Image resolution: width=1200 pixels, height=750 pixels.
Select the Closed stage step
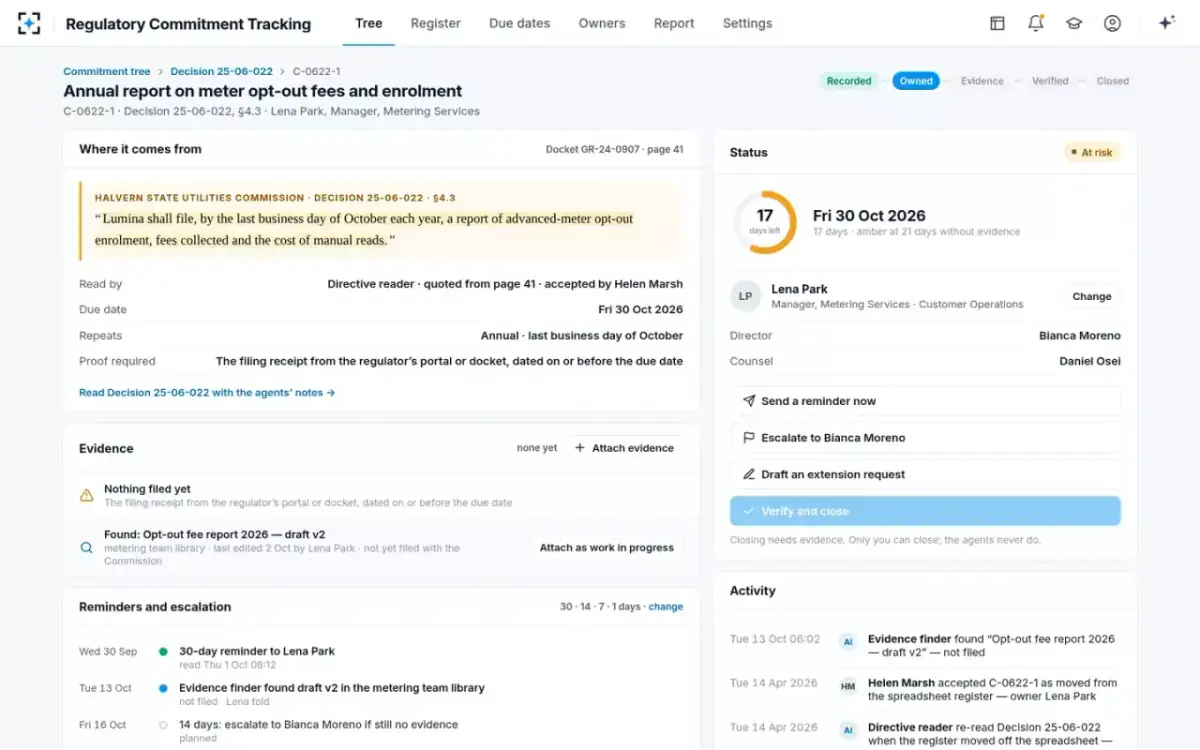1112,81
